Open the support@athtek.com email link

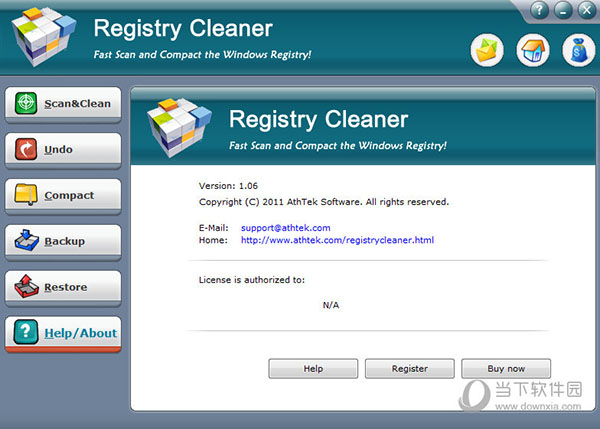pos(285,228)
